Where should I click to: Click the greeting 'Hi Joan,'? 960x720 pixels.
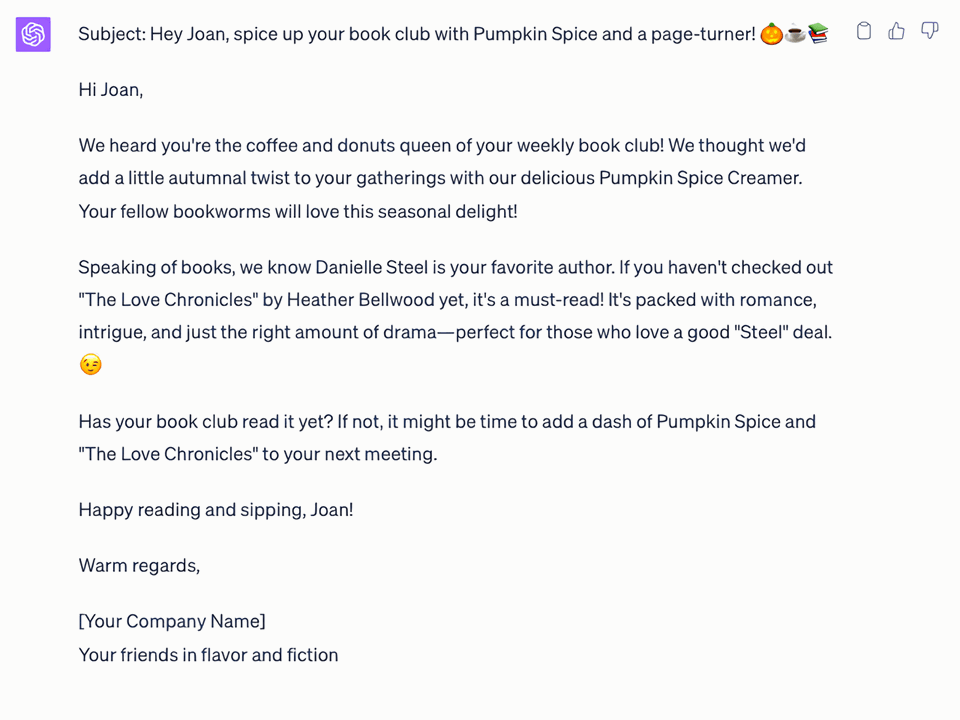click(x=110, y=89)
